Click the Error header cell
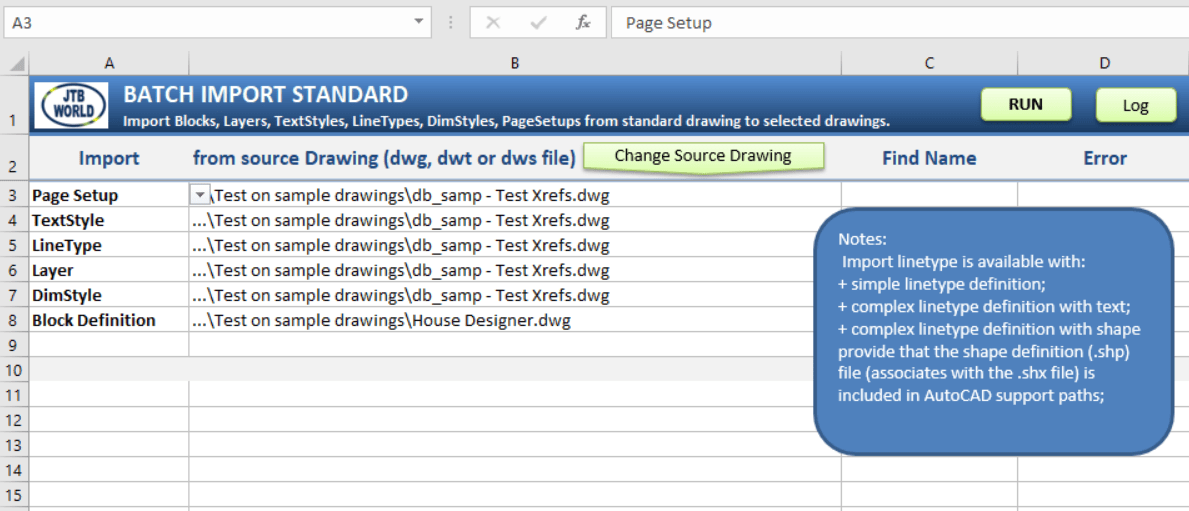This screenshot has height=511, width=1189. (x=1103, y=158)
